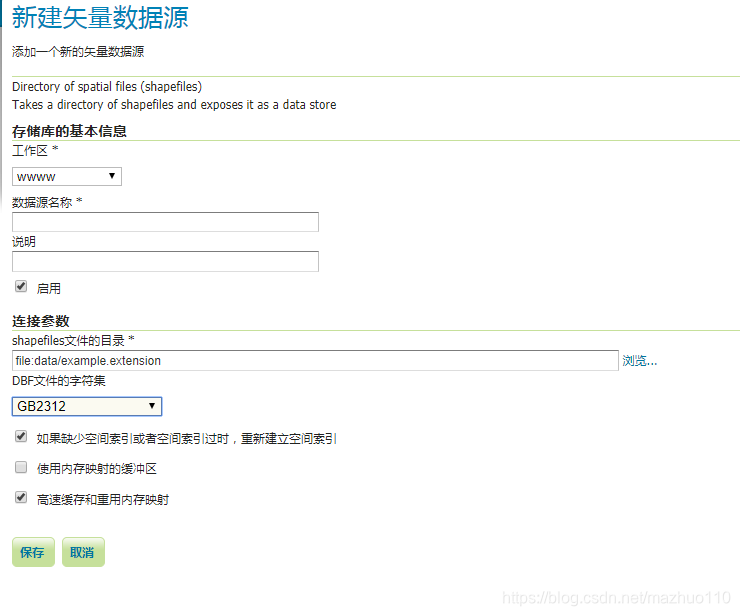The height and width of the screenshot is (616, 740).
Task: Toggle 高速缓存和重用内存映射 checkbox
Action: pyautogui.click(x=21, y=498)
